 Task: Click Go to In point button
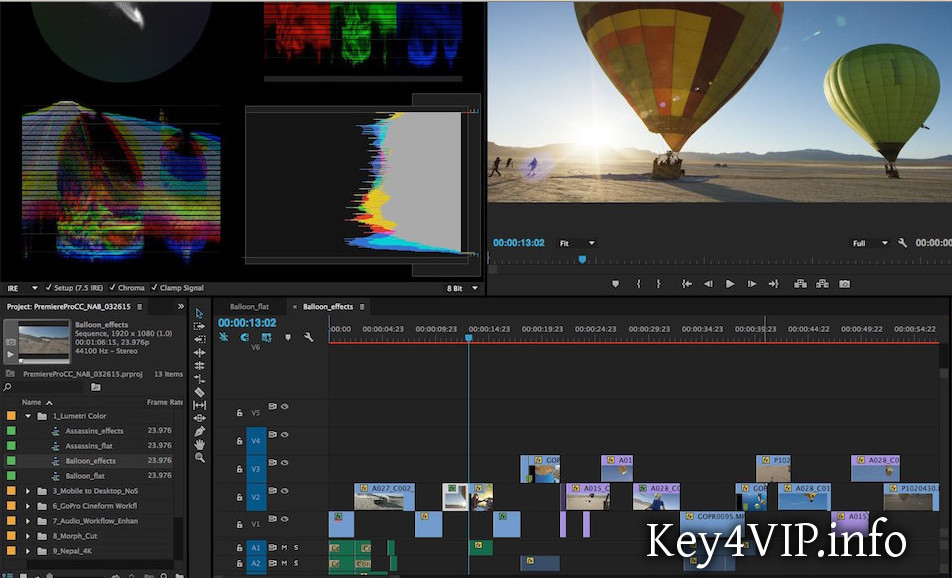pos(686,284)
